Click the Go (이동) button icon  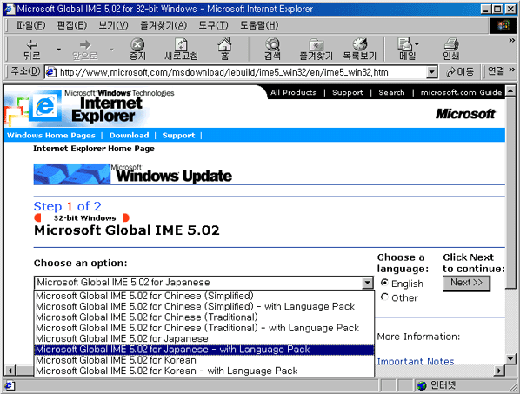click(x=460, y=72)
